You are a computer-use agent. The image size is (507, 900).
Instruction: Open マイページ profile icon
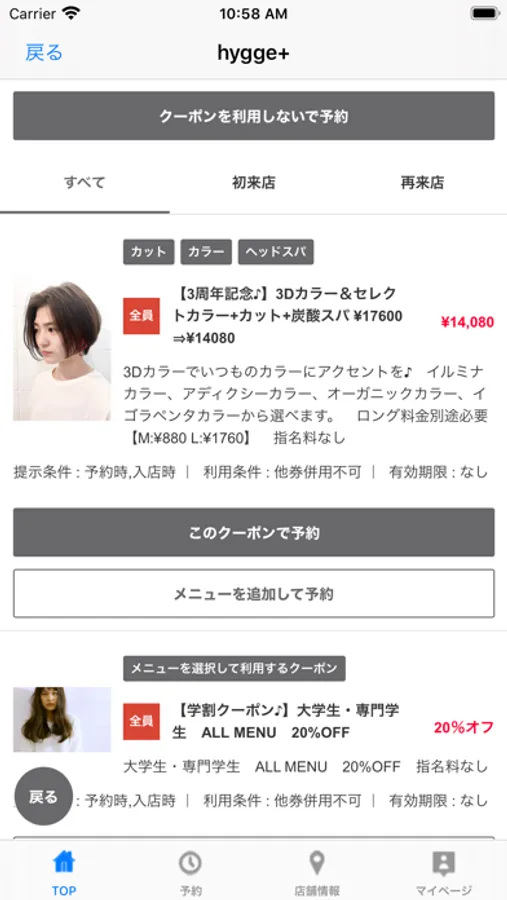[443, 863]
